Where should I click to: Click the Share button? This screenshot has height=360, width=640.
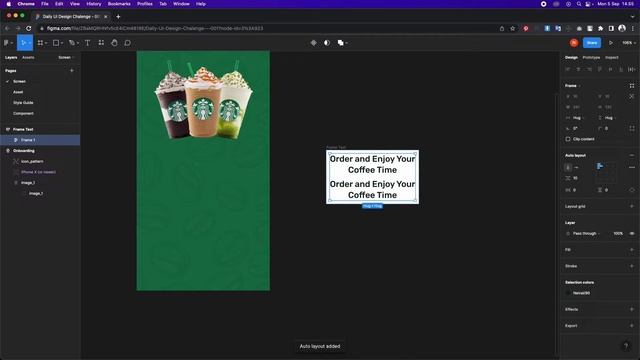tap(592, 43)
